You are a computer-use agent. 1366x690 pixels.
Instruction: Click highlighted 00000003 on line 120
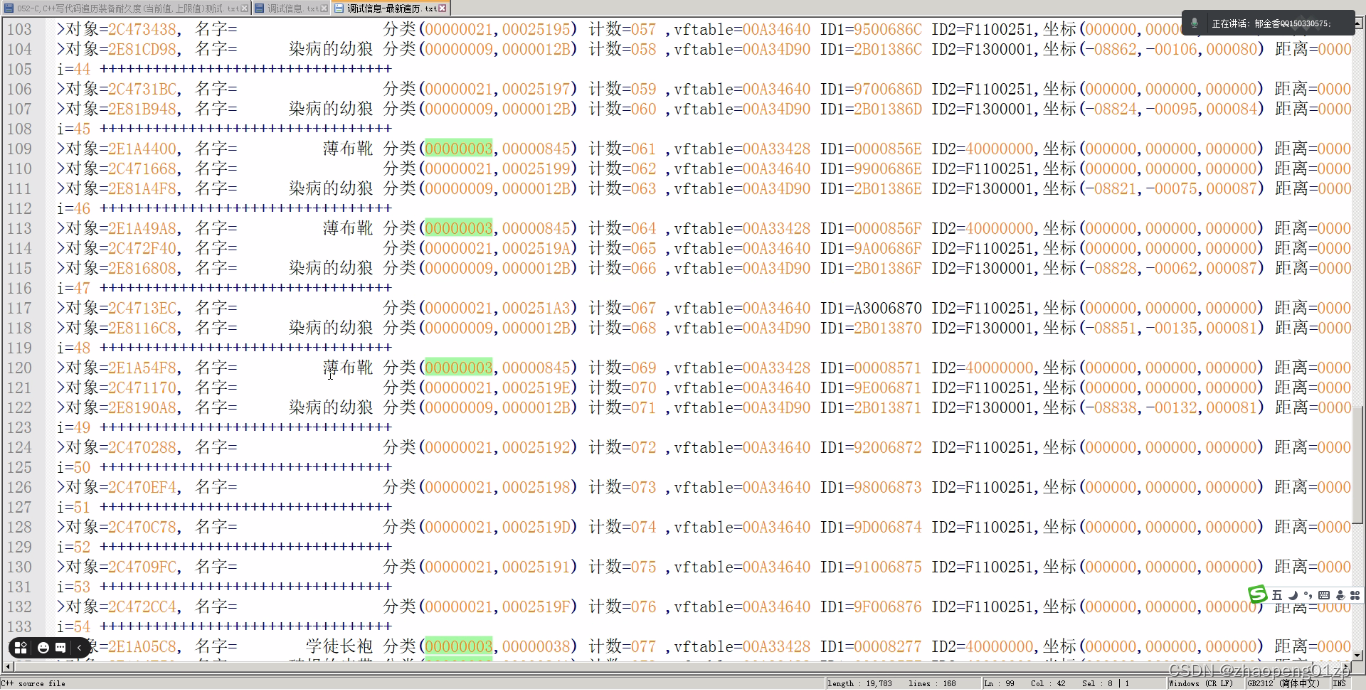click(459, 368)
